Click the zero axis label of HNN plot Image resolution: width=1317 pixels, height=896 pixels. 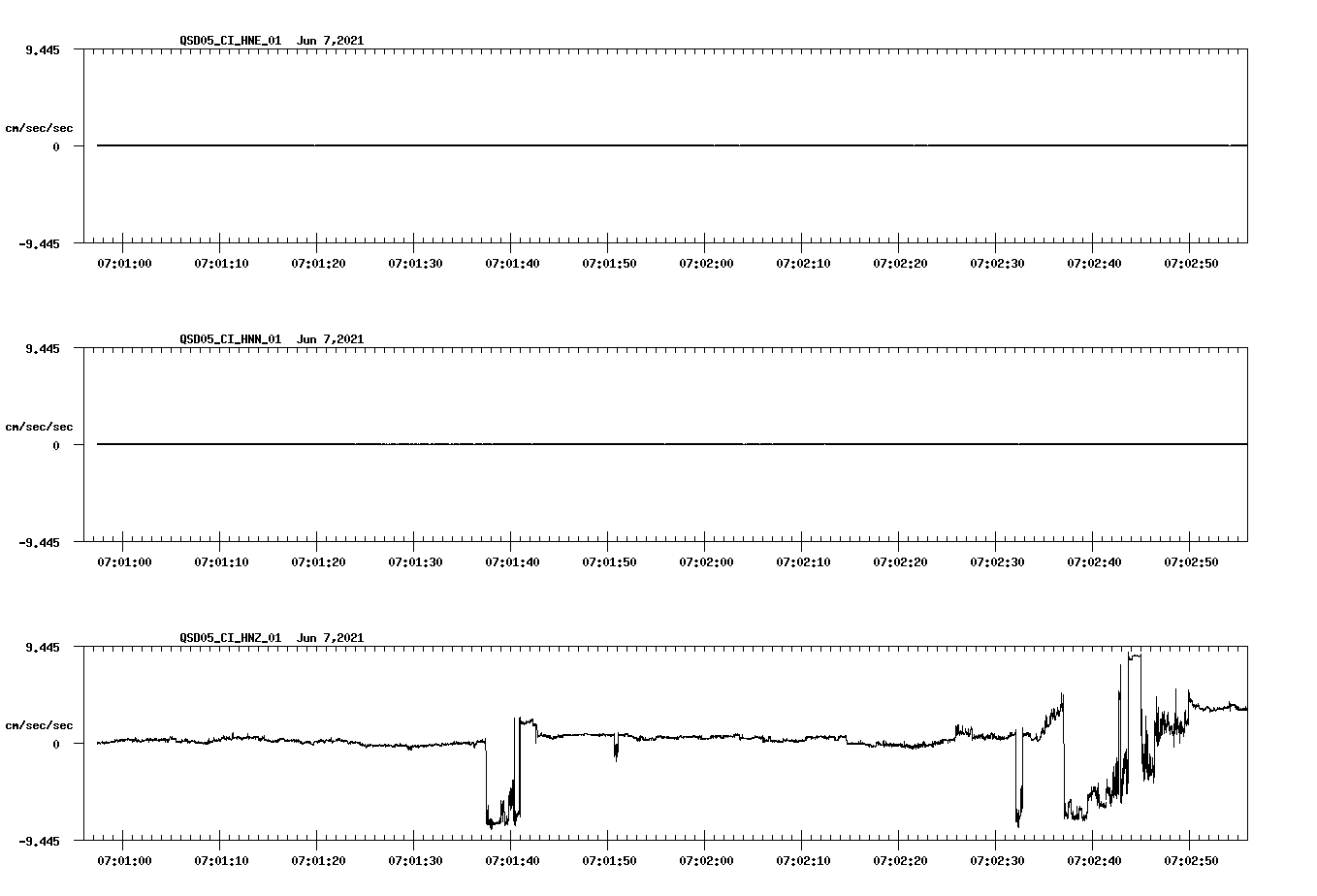56,445
